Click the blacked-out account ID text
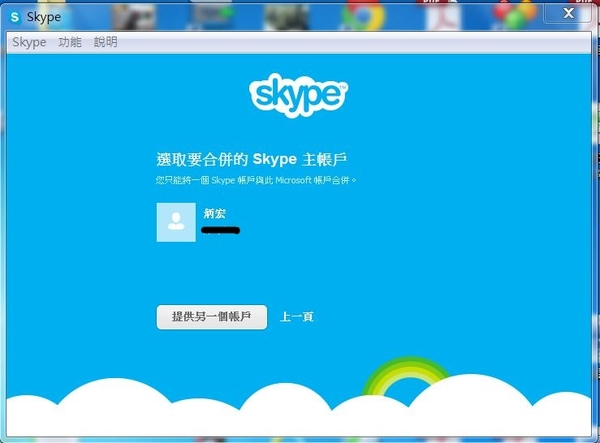The width and height of the screenshot is (600, 443). (220, 231)
